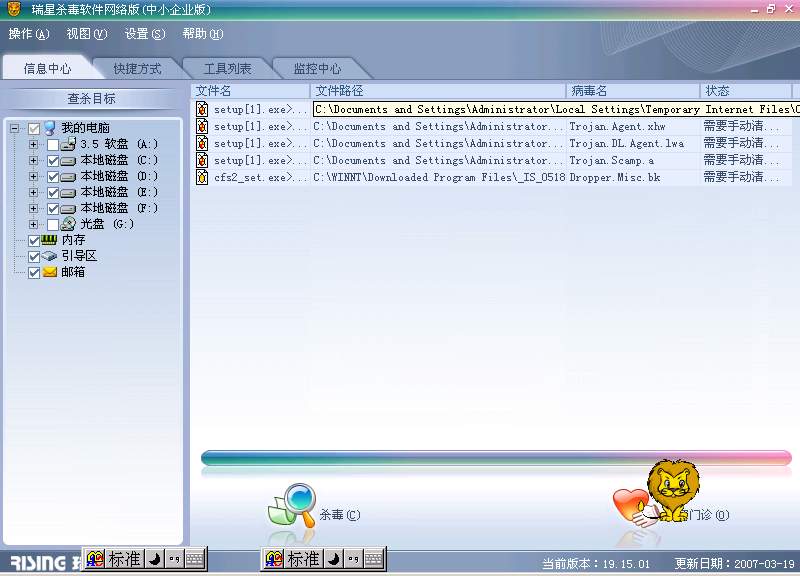800x576 pixels.
Task: Click the 本地磁盘 (E:) drive icon
Action: pos(68,193)
